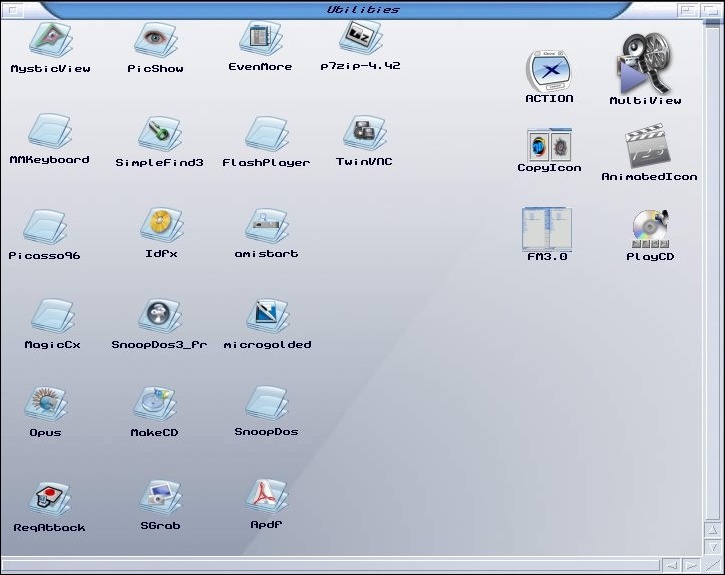The height and width of the screenshot is (575, 725).
Task: Click the horizontal scrollbar right arrow
Action: click(691, 565)
